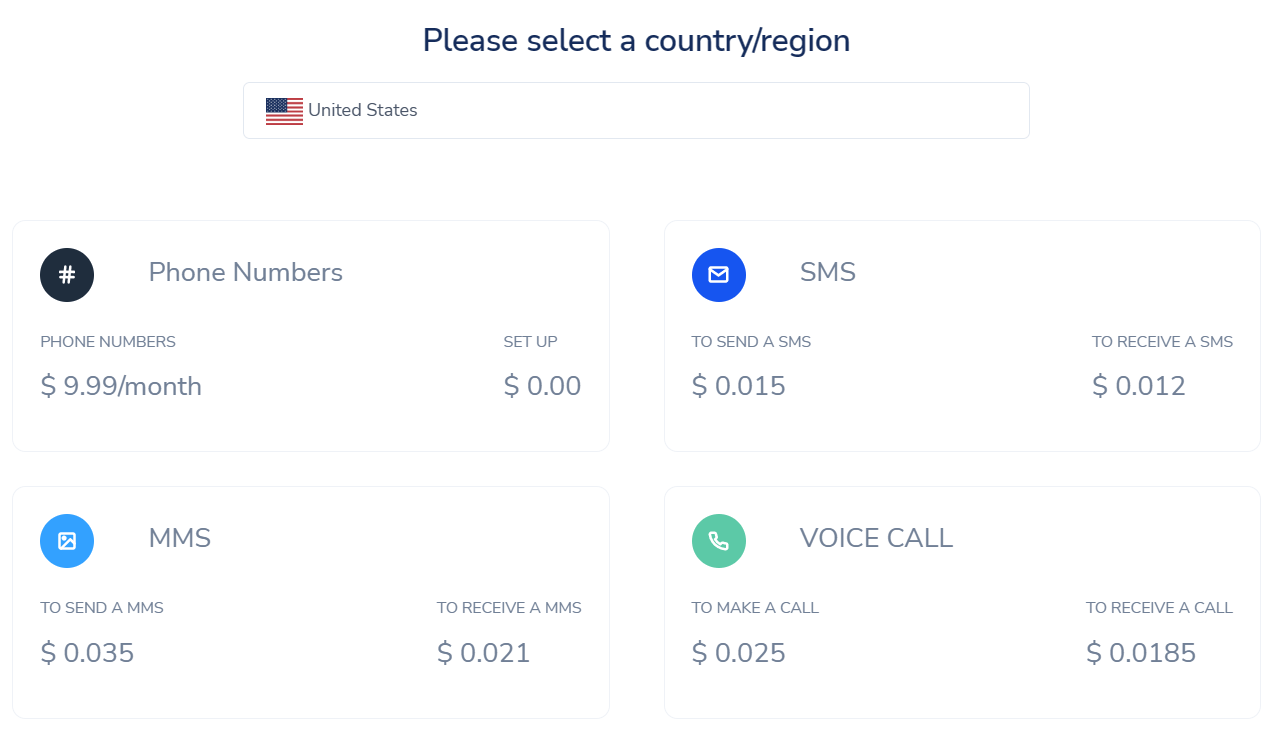Click the SET UP $ 0.00 price
This screenshot has width=1272, height=734.
[x=542, y=386]
